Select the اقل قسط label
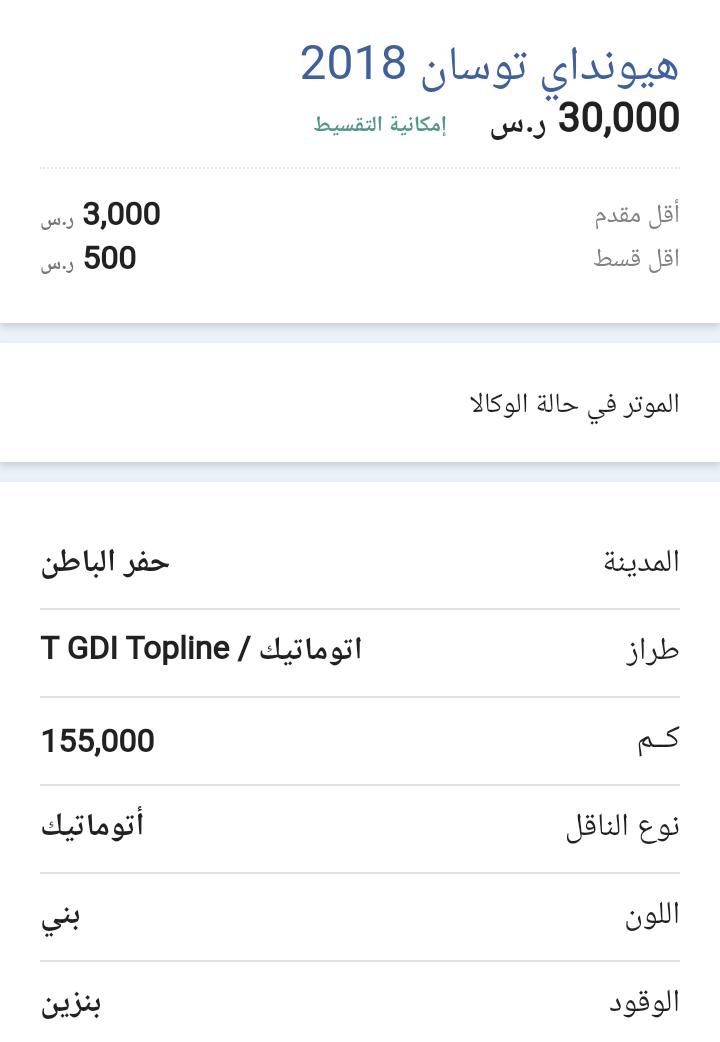 point(637,258)
